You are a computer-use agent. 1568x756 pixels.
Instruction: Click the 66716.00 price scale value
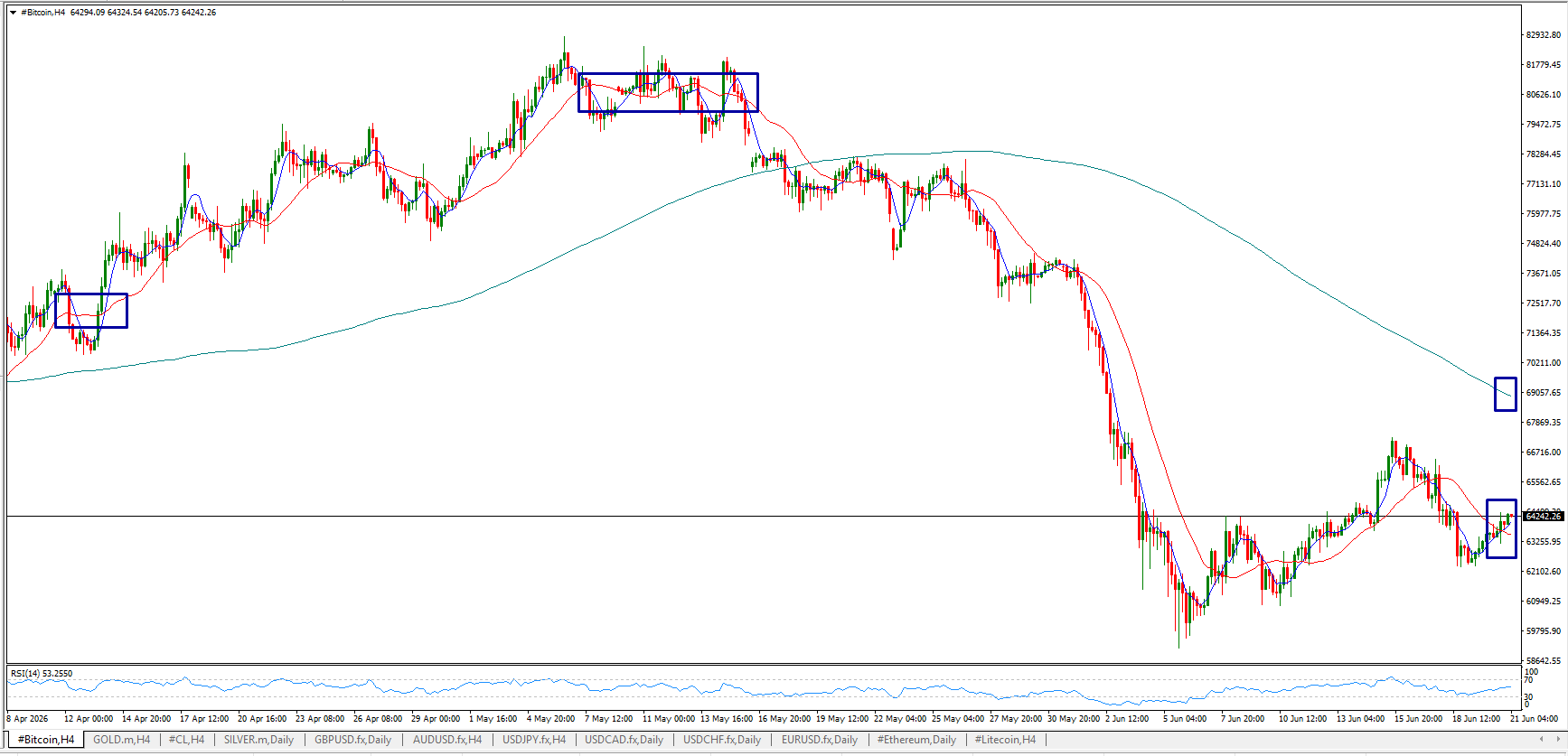point(1543,453)
